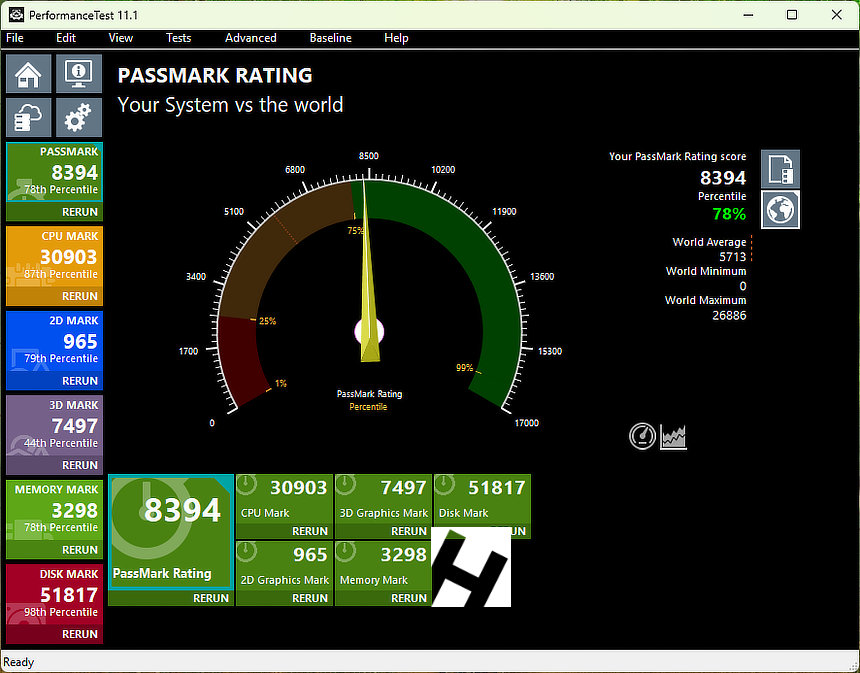Rerun the CPU Mark in sidebar
Viewport: 860px width, 673px height.
pos(80,296)
